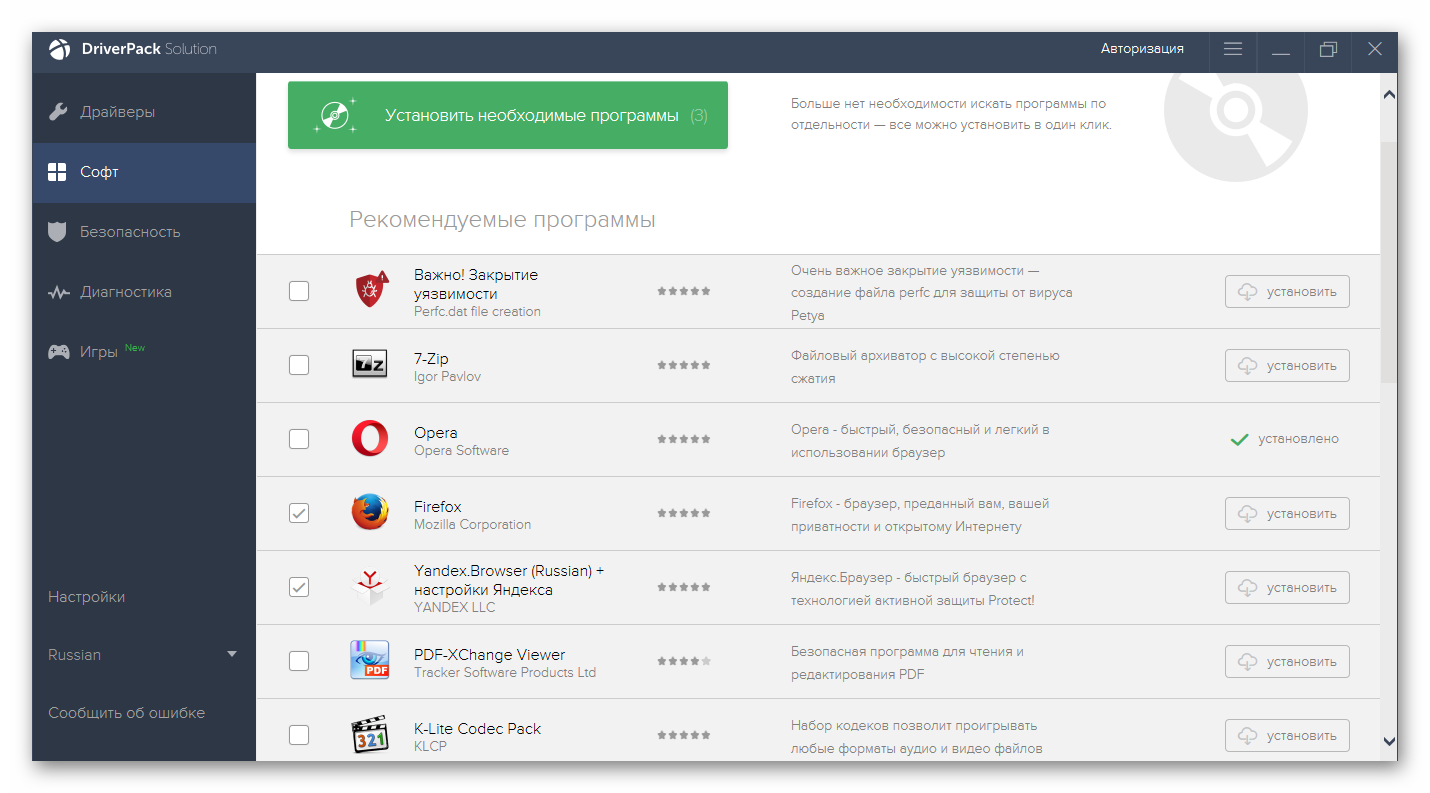Click the pulse icon next to Диагностика

click(58, 292)
